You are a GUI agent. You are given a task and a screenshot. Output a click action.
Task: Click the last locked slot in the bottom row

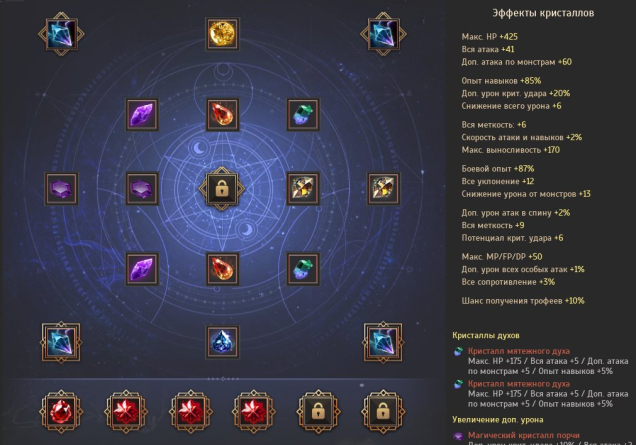point(383,412)
